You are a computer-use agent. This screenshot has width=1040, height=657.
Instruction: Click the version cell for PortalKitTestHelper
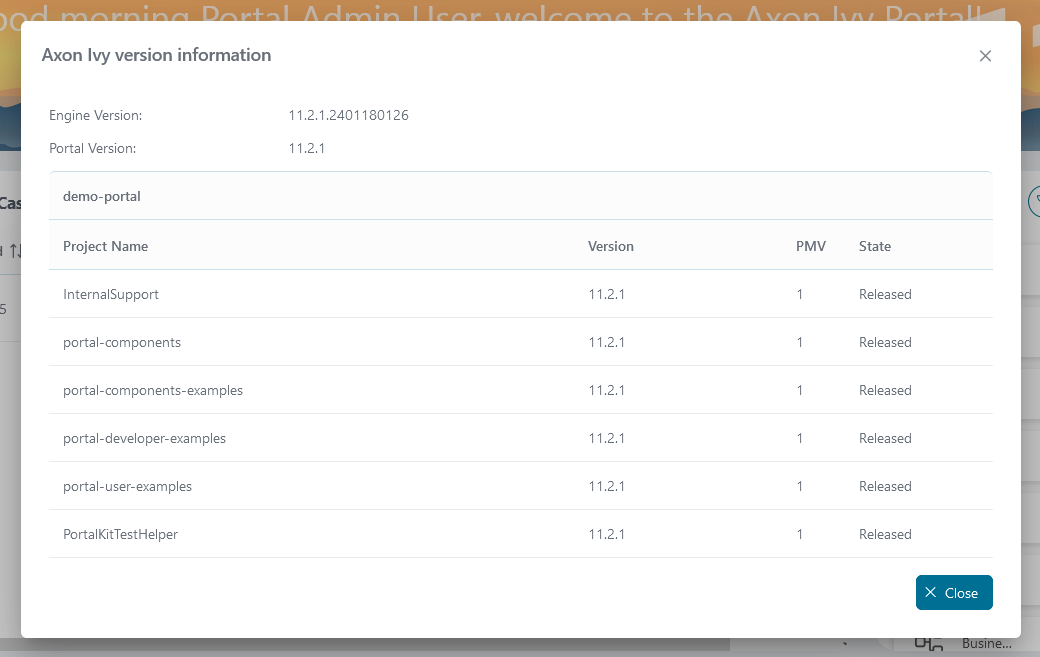(606, 534)
